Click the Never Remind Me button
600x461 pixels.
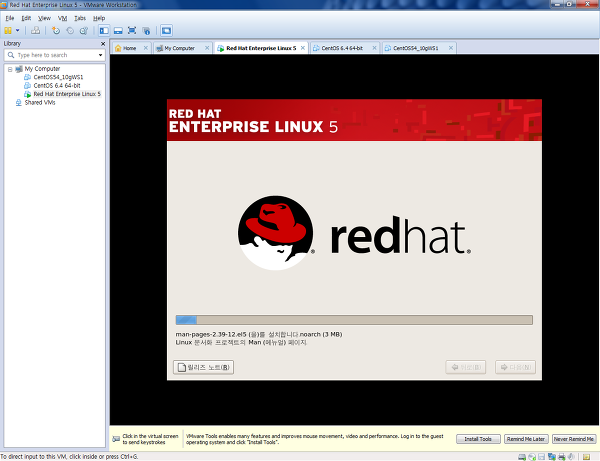point(574,439)
